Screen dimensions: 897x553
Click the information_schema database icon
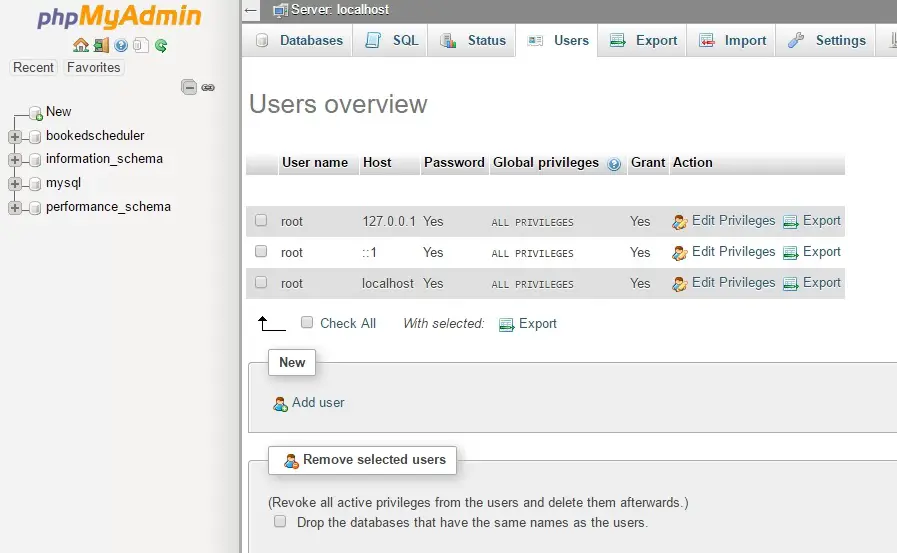coord(35,160)
